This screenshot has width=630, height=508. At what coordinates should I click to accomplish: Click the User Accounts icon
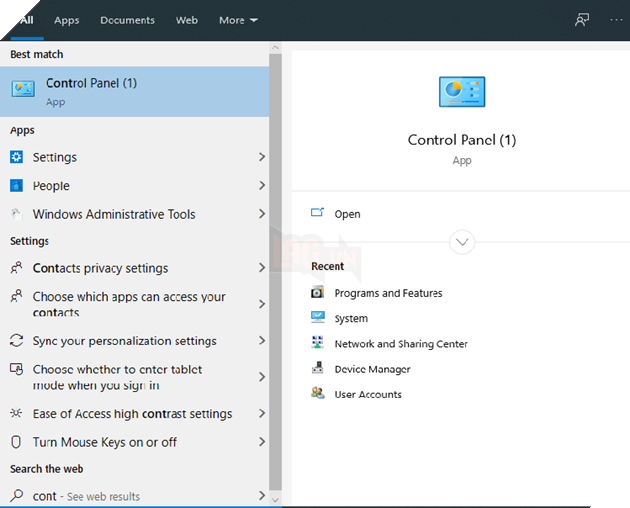coord(318,394)
